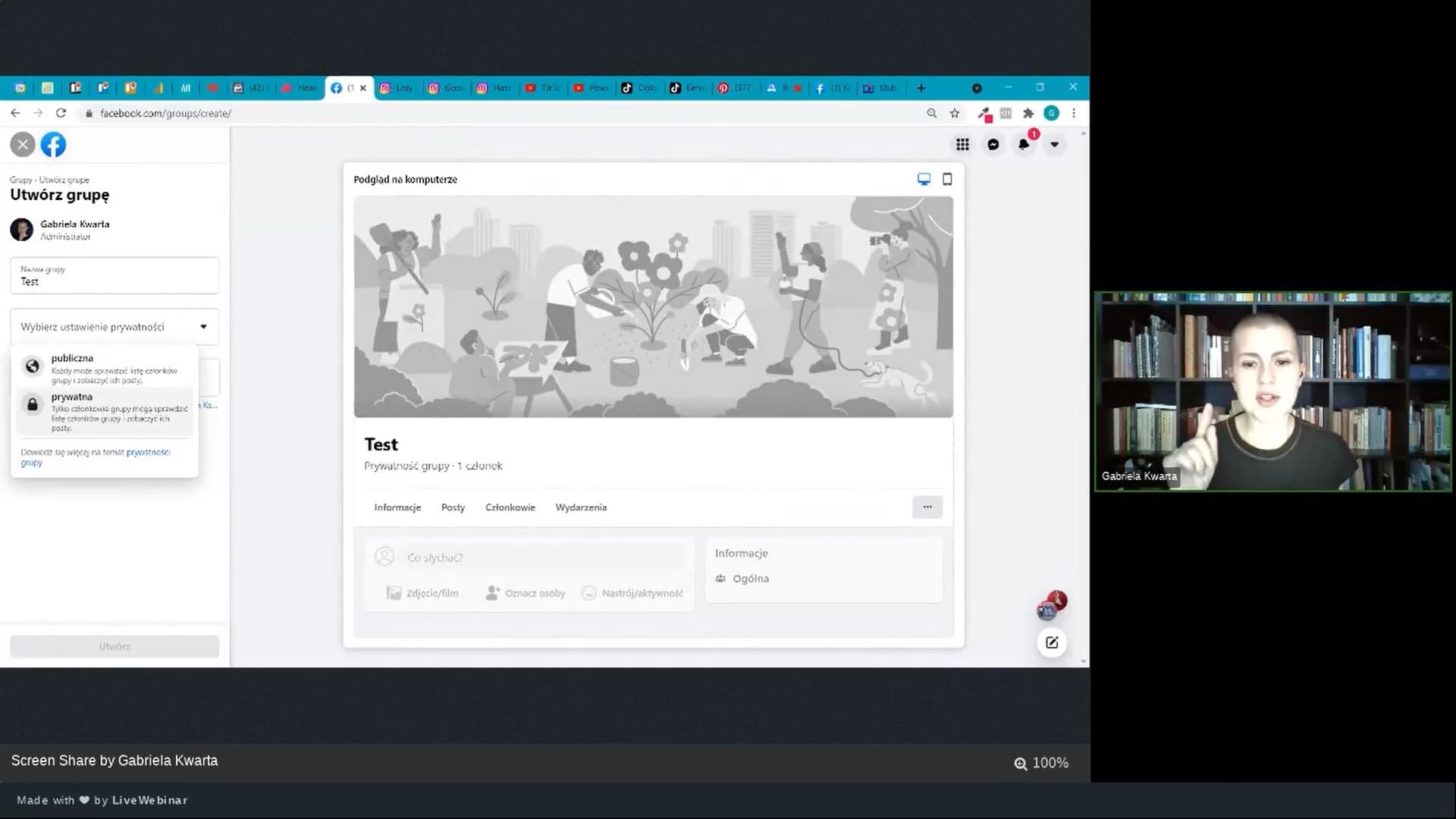
Task: Open account dropdown arrow in Facebook header
Action: coord(1054,144)
